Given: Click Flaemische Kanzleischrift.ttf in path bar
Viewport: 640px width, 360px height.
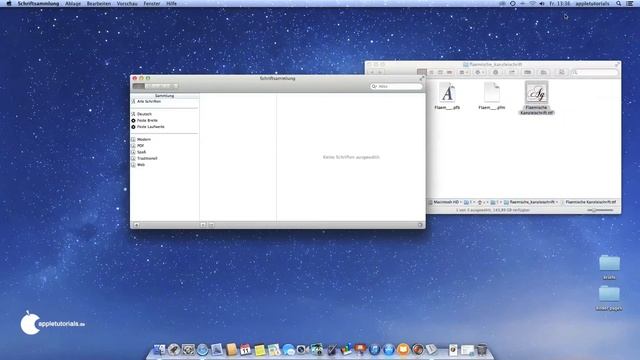Looking at the screenshot, I should (588, 202).
